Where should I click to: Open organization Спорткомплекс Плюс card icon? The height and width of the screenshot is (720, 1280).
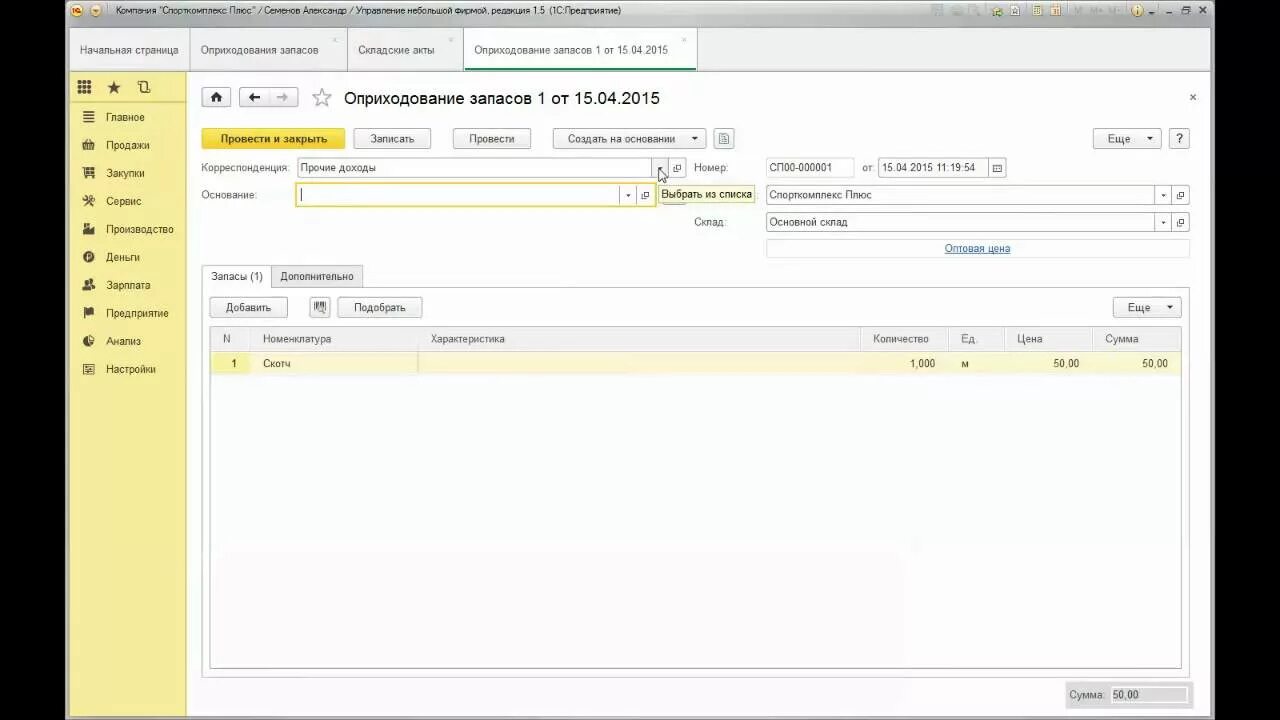click(x=1180, y=195)
